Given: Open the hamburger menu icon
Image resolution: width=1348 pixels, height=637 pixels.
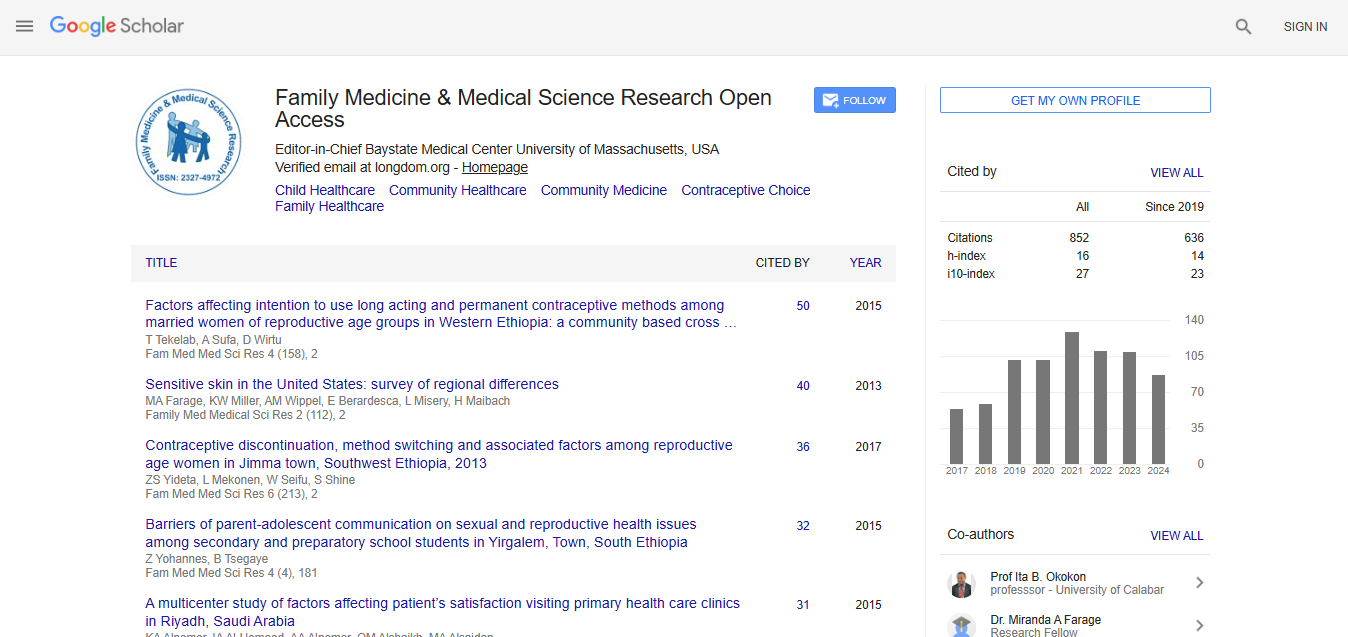Looking at the screenshot, I should (x=25, y=26).
